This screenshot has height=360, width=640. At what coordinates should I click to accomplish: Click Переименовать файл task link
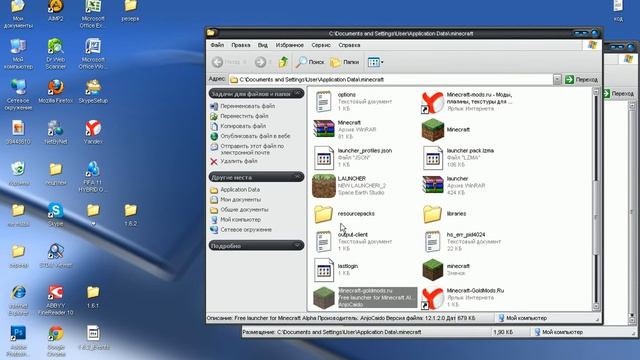pos(247,106)
